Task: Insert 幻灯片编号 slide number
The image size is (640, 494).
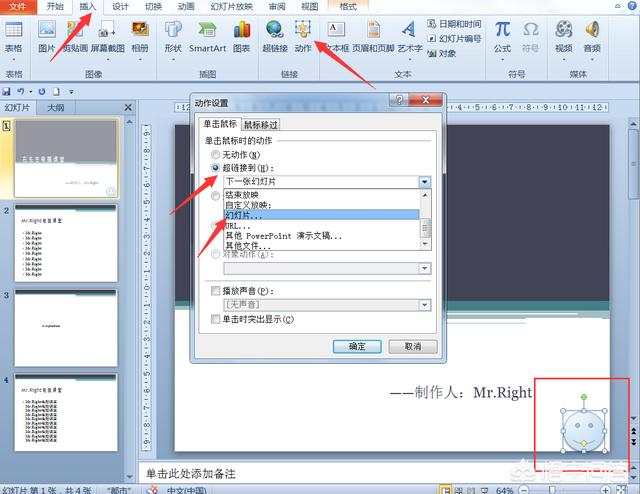Action: tap(454, 39)
